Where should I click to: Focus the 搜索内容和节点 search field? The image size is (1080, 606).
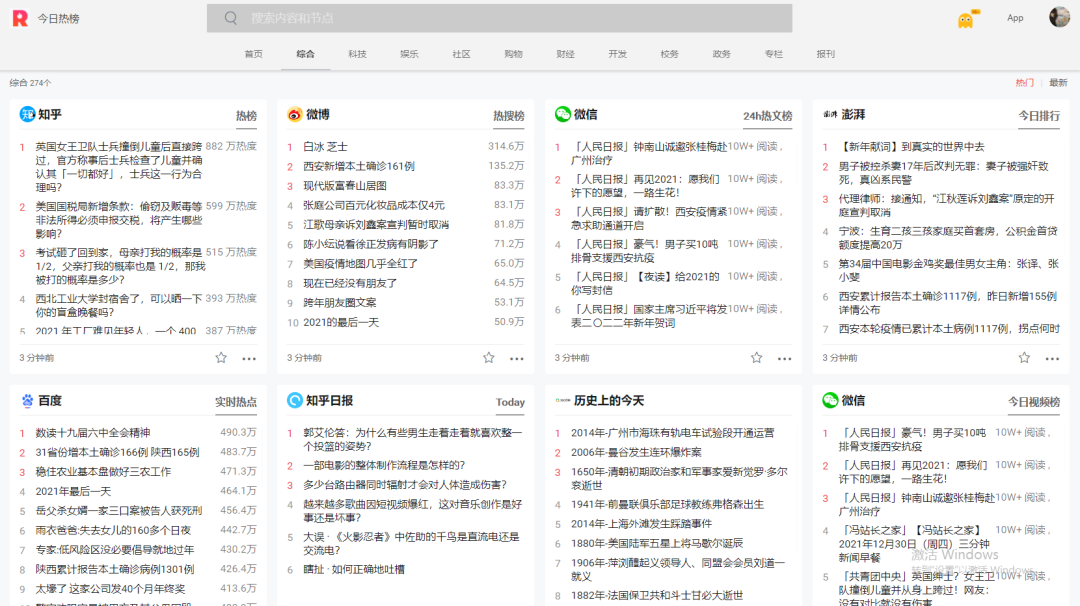point(499,18)
